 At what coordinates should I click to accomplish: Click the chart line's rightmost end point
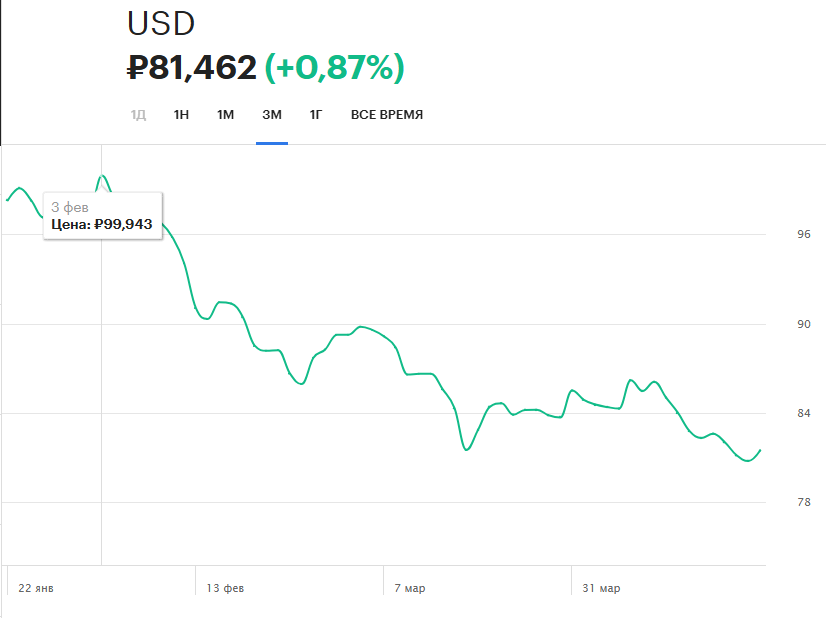click(x=761, y=450)
